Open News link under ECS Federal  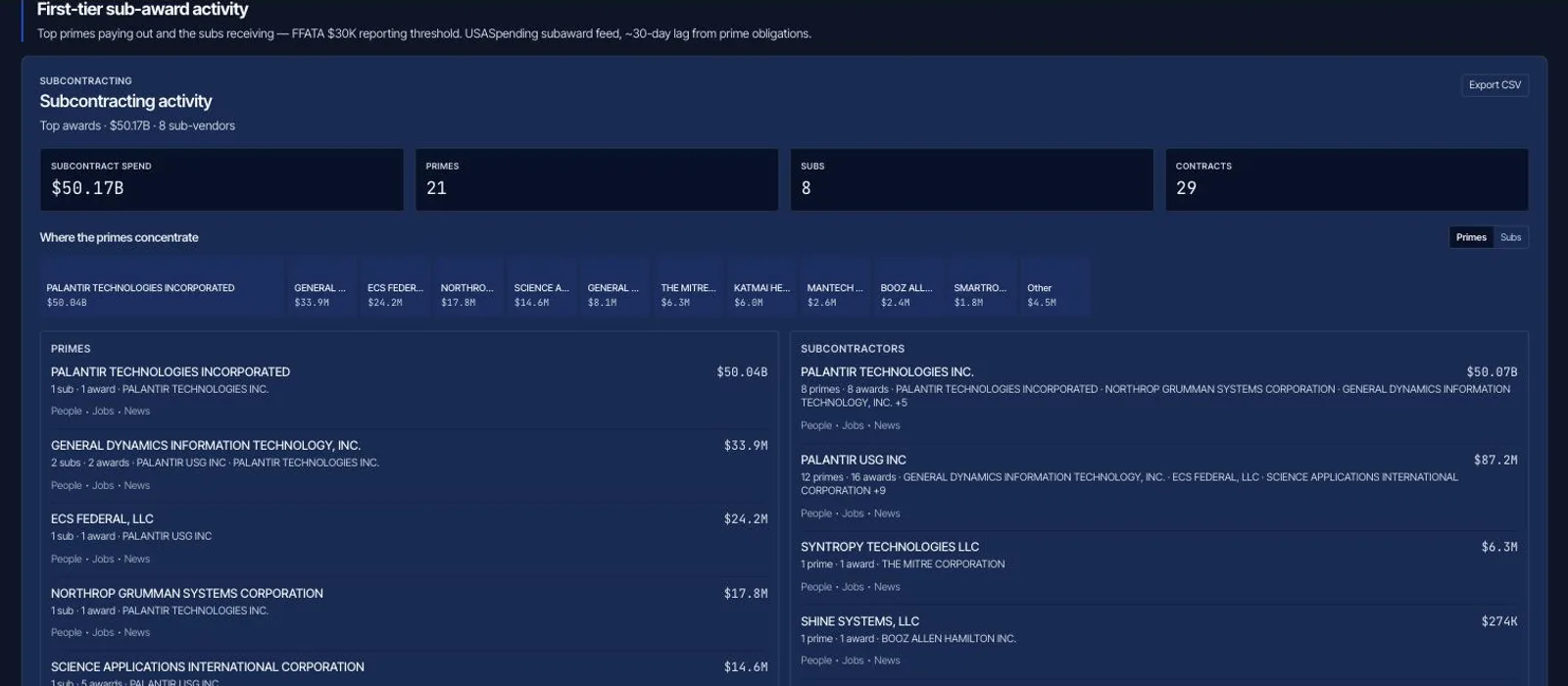click(x=137, y=560)
